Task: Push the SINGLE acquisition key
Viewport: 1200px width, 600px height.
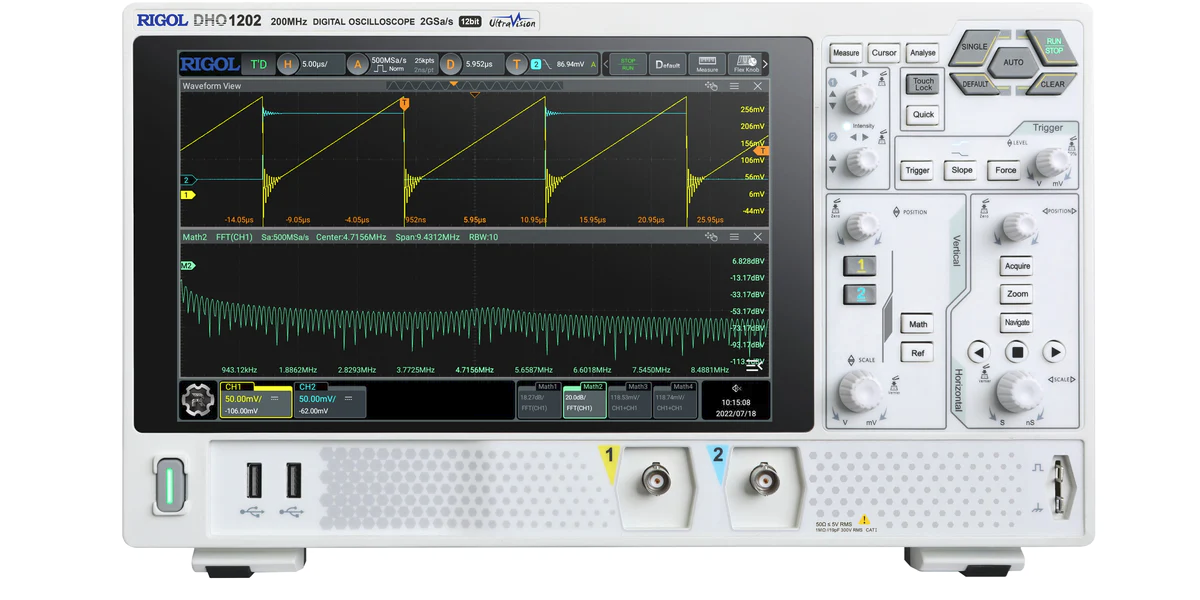Action: point(975,48)
